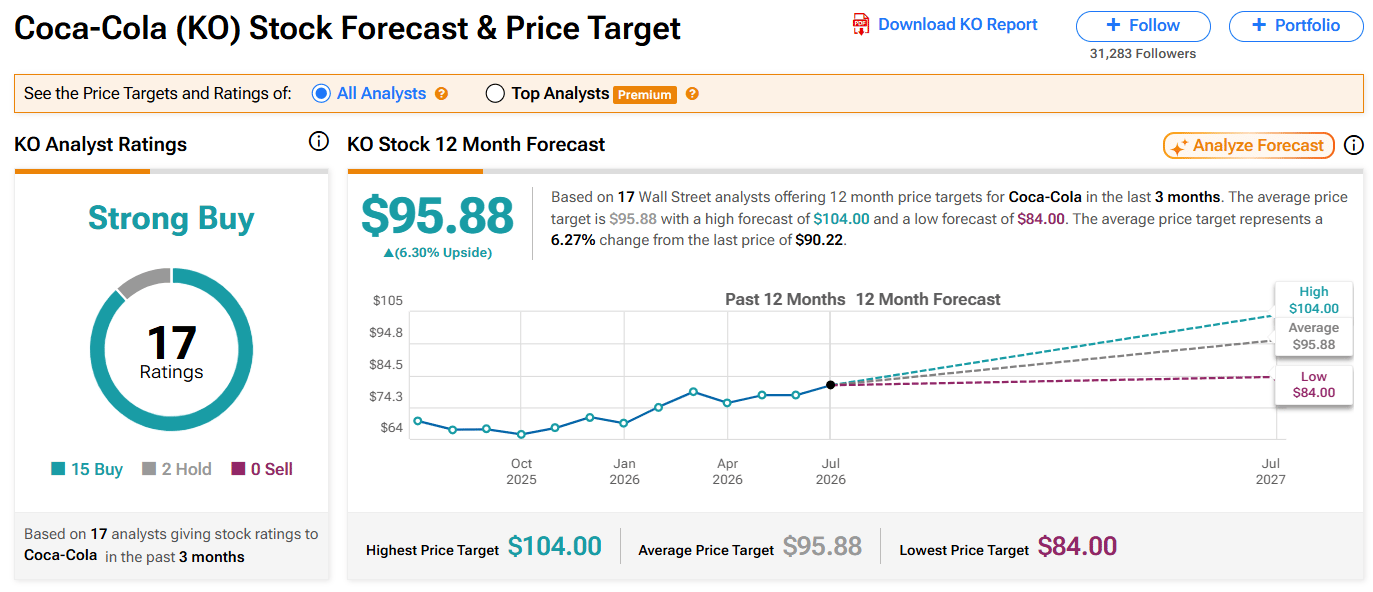Click the Jul 2026 black data point
Viewport: 1373px width, 592px height.
coord(831,385)
